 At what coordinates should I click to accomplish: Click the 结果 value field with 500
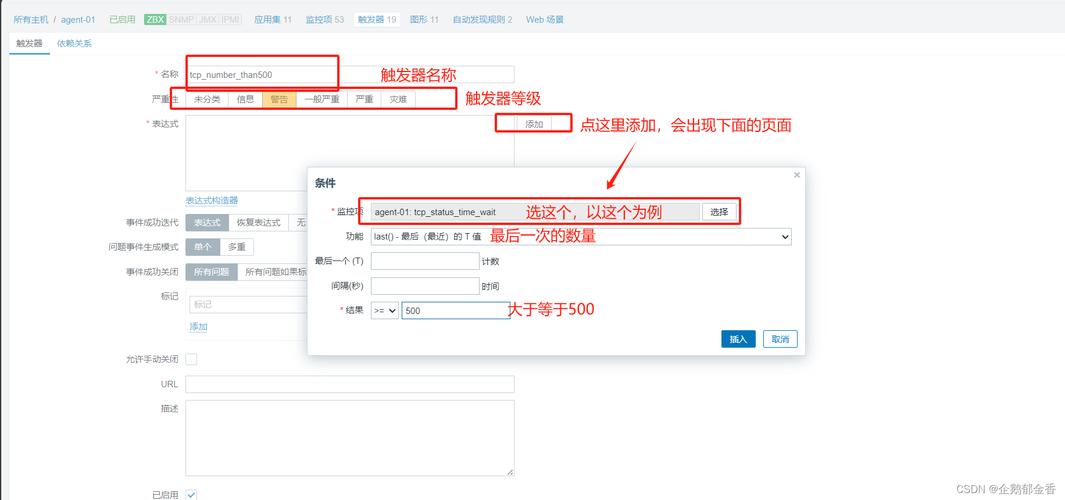[x=456, y=310]
